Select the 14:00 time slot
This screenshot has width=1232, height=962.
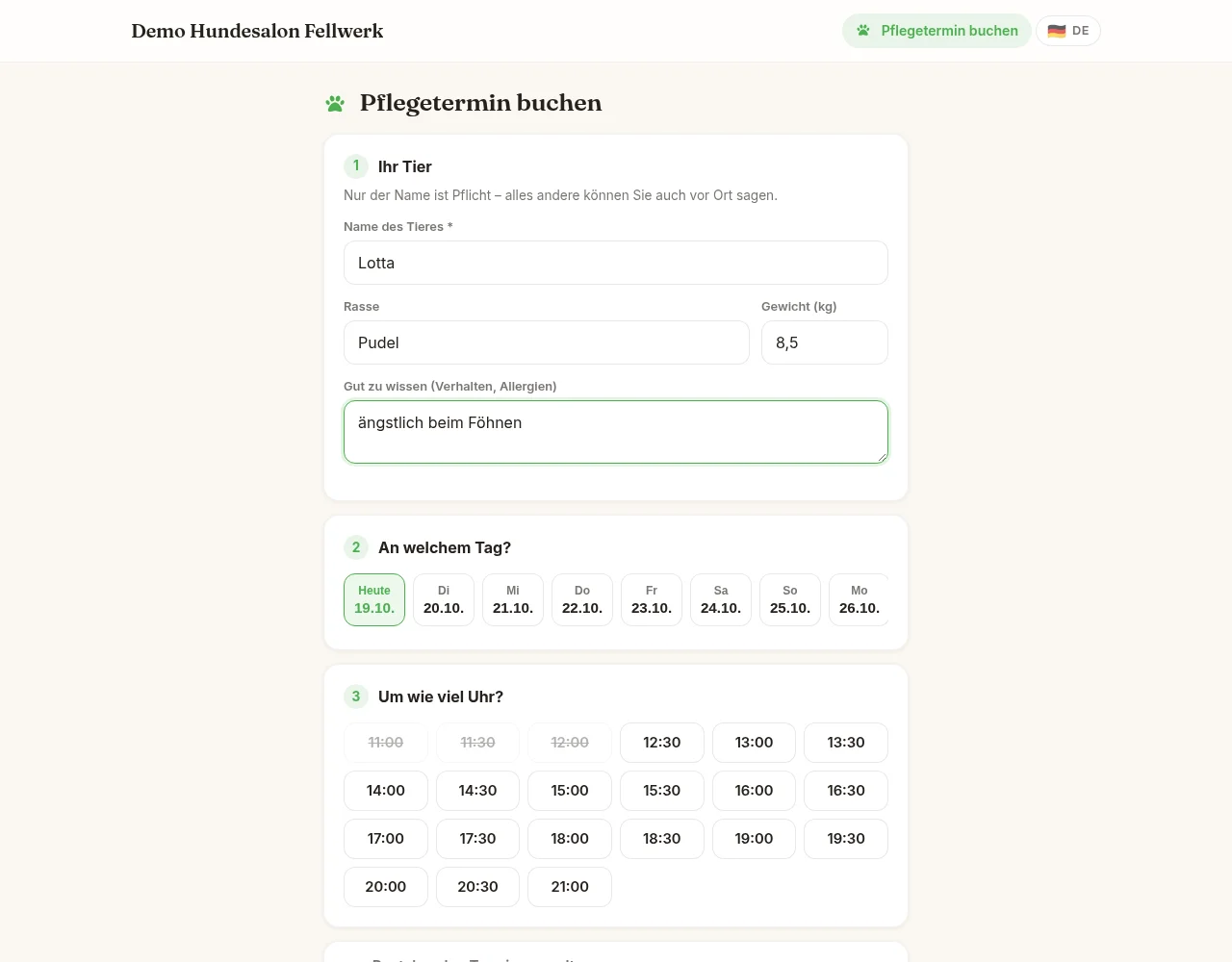(386, 791)
